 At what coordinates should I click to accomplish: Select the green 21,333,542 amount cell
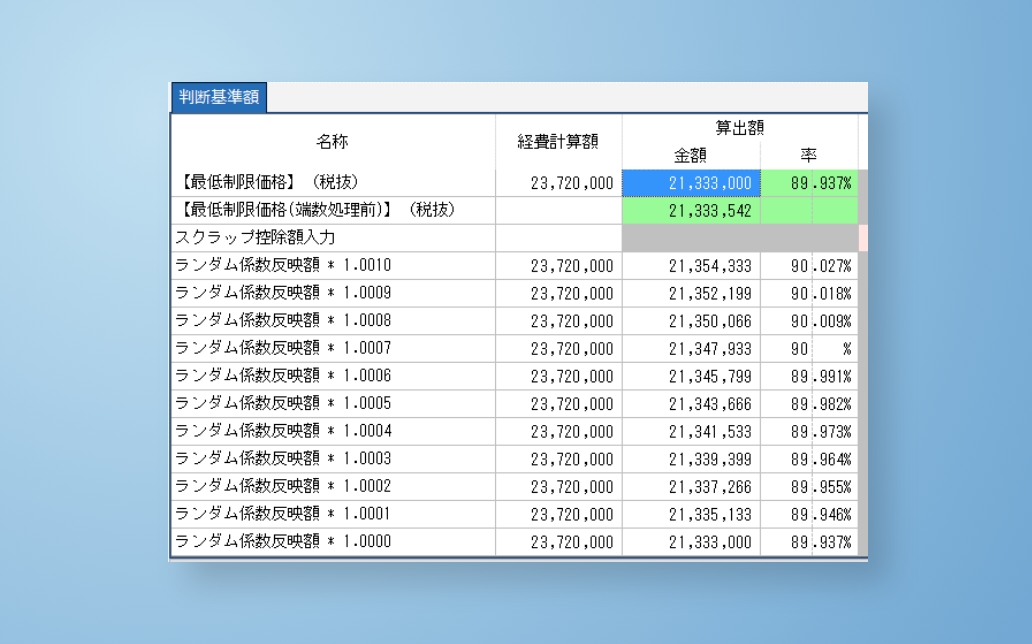[x=691, y=211]
